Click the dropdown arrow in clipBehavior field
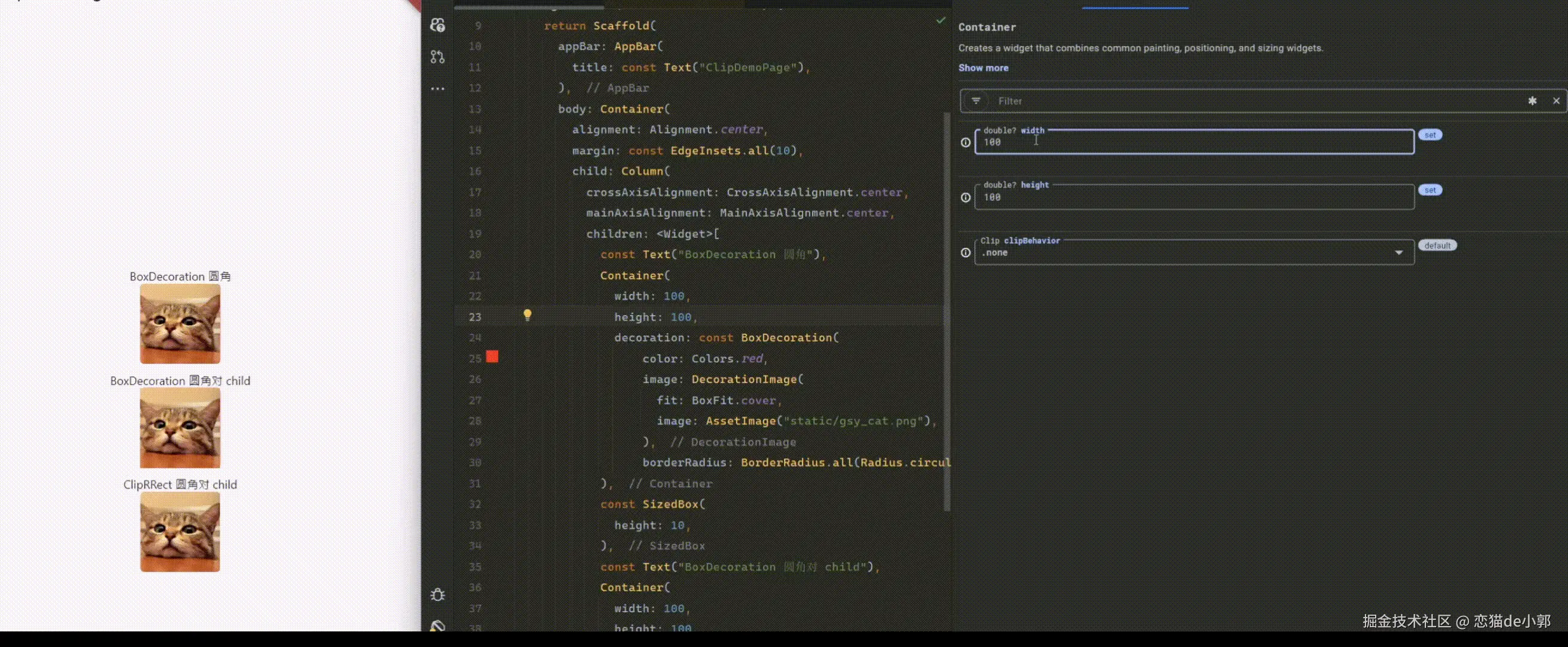Viewport: 1568px width, 647px height. coord(1399,253)
